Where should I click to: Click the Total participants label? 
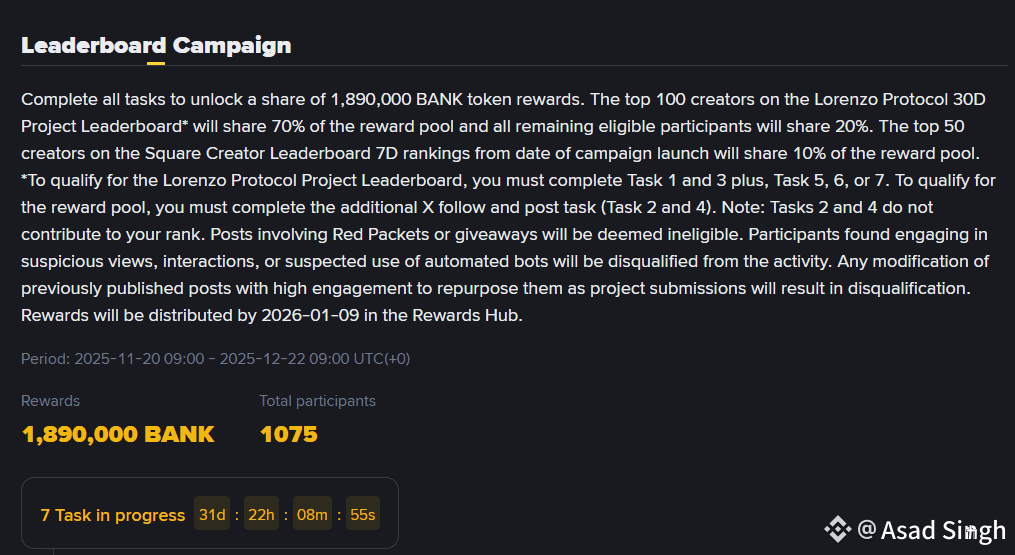[x=317, y=400]
